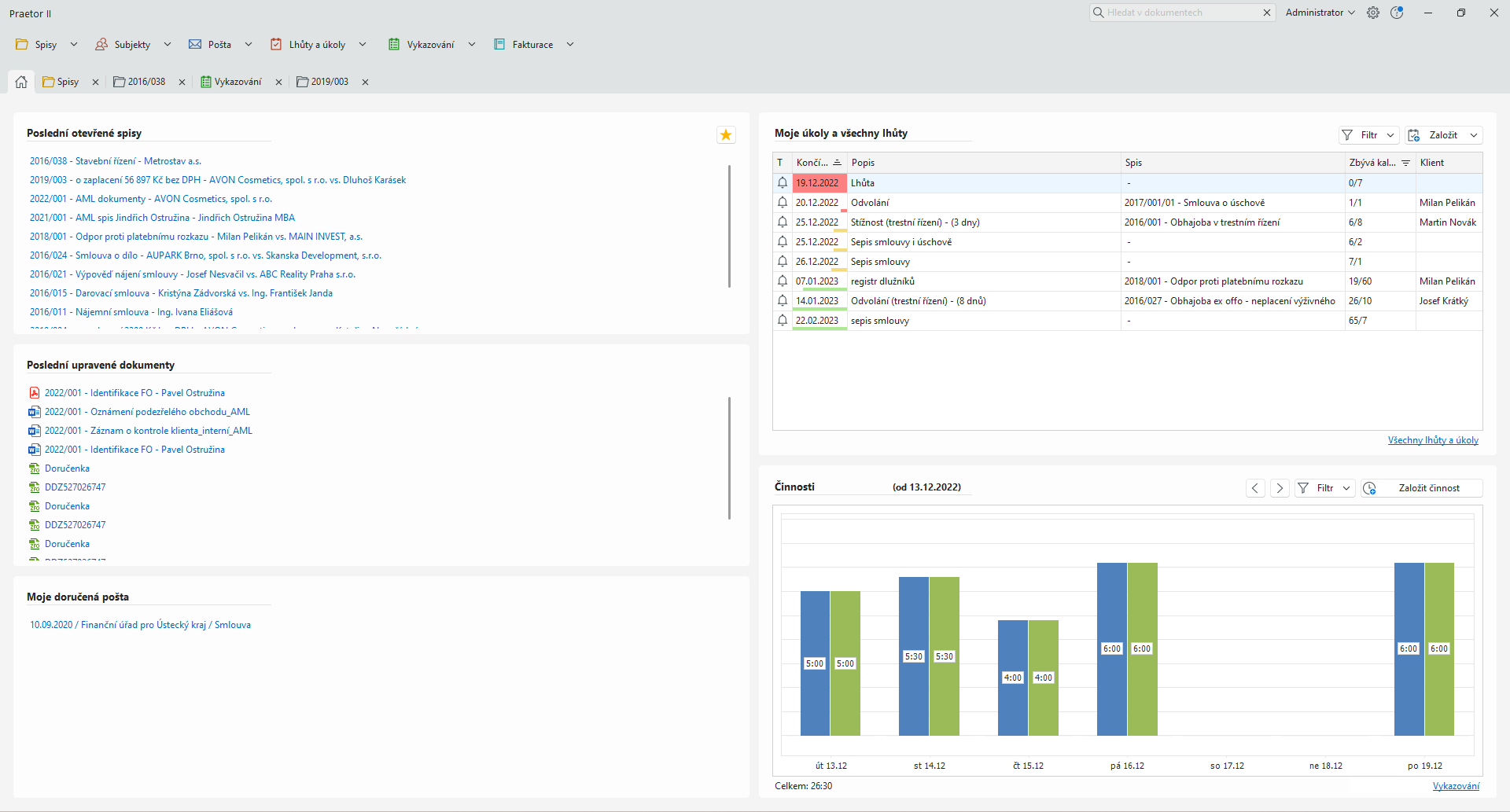Click the help icon near Administrator
Screen dimensions: 1510x812
(x=1397, y=13)
